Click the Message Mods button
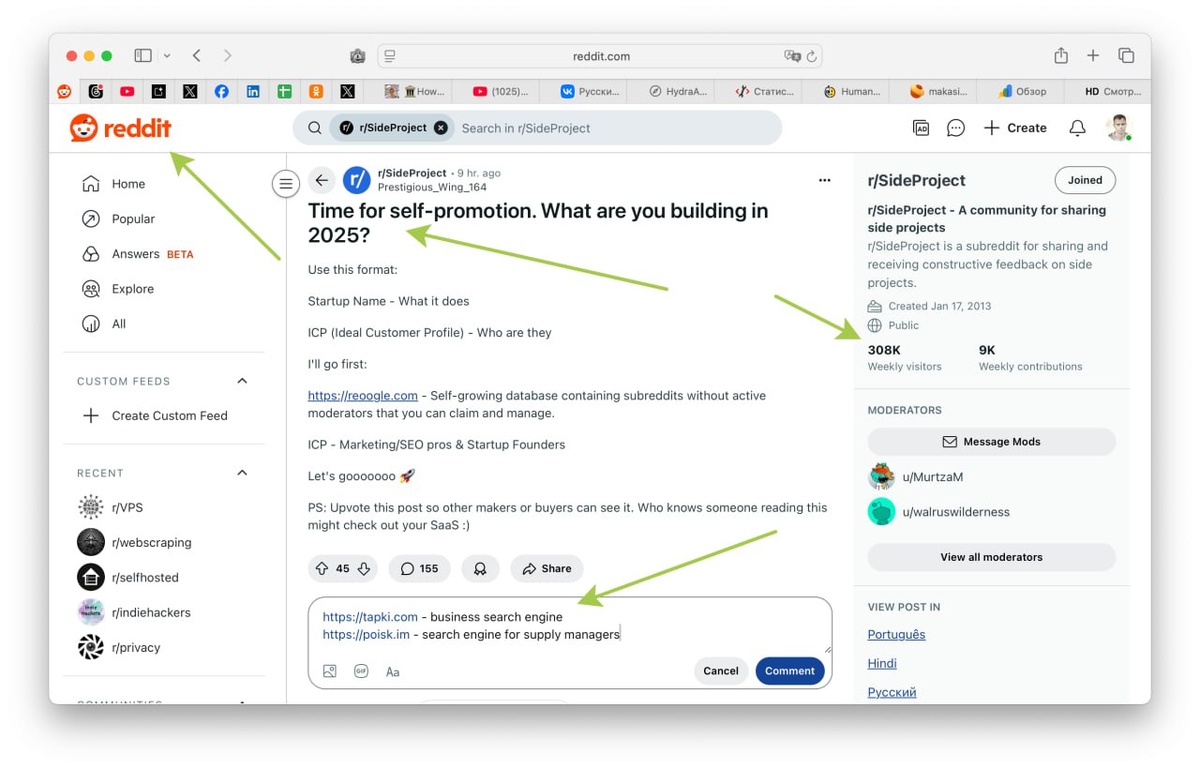Viewport: 1200px width, 769px height. point(991,442)
